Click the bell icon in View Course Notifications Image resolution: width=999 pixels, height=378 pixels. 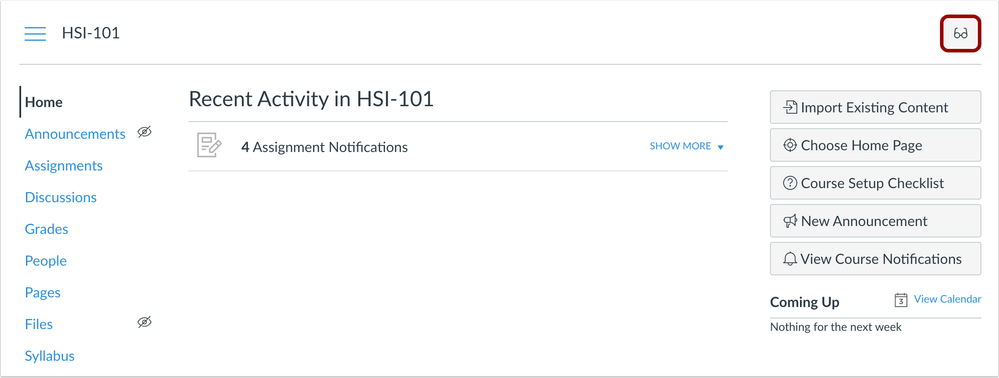[790, 259]
